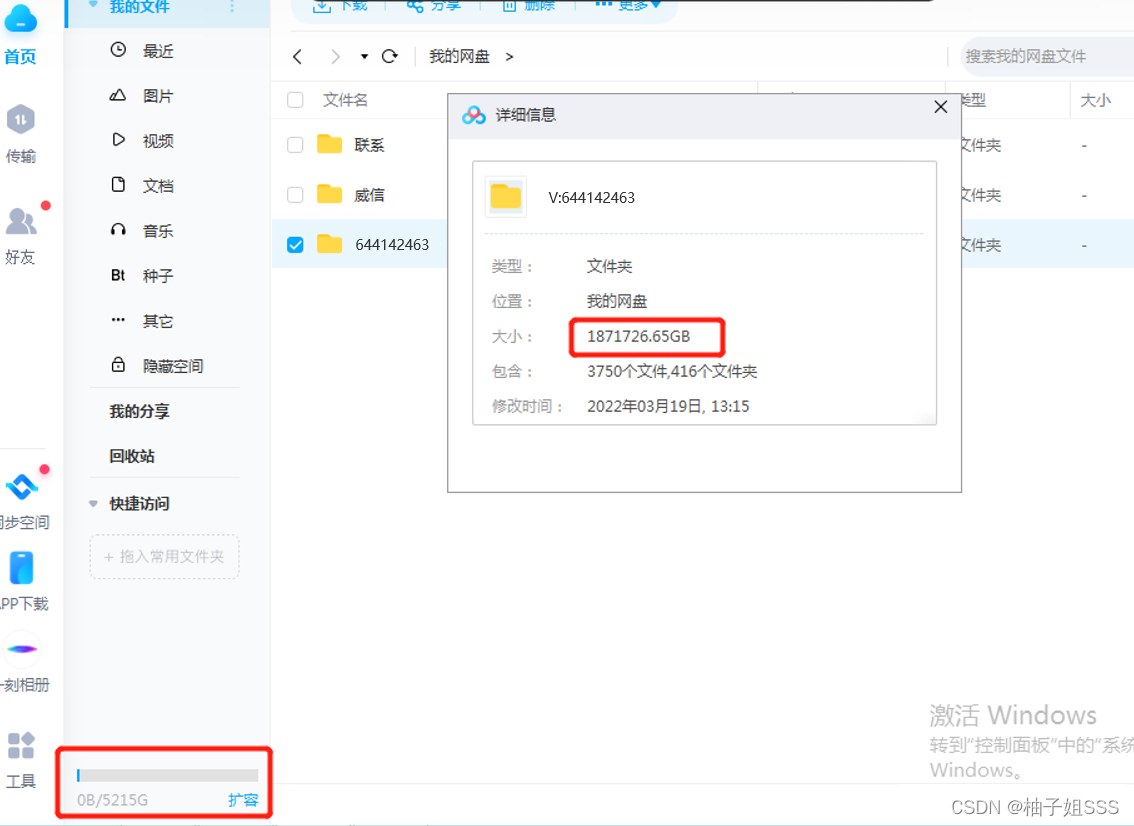This screenshot has height=826, width=1134.
Task: Click 我的网盘 in the breadcrumb
Action: click(x=459, y=56)
